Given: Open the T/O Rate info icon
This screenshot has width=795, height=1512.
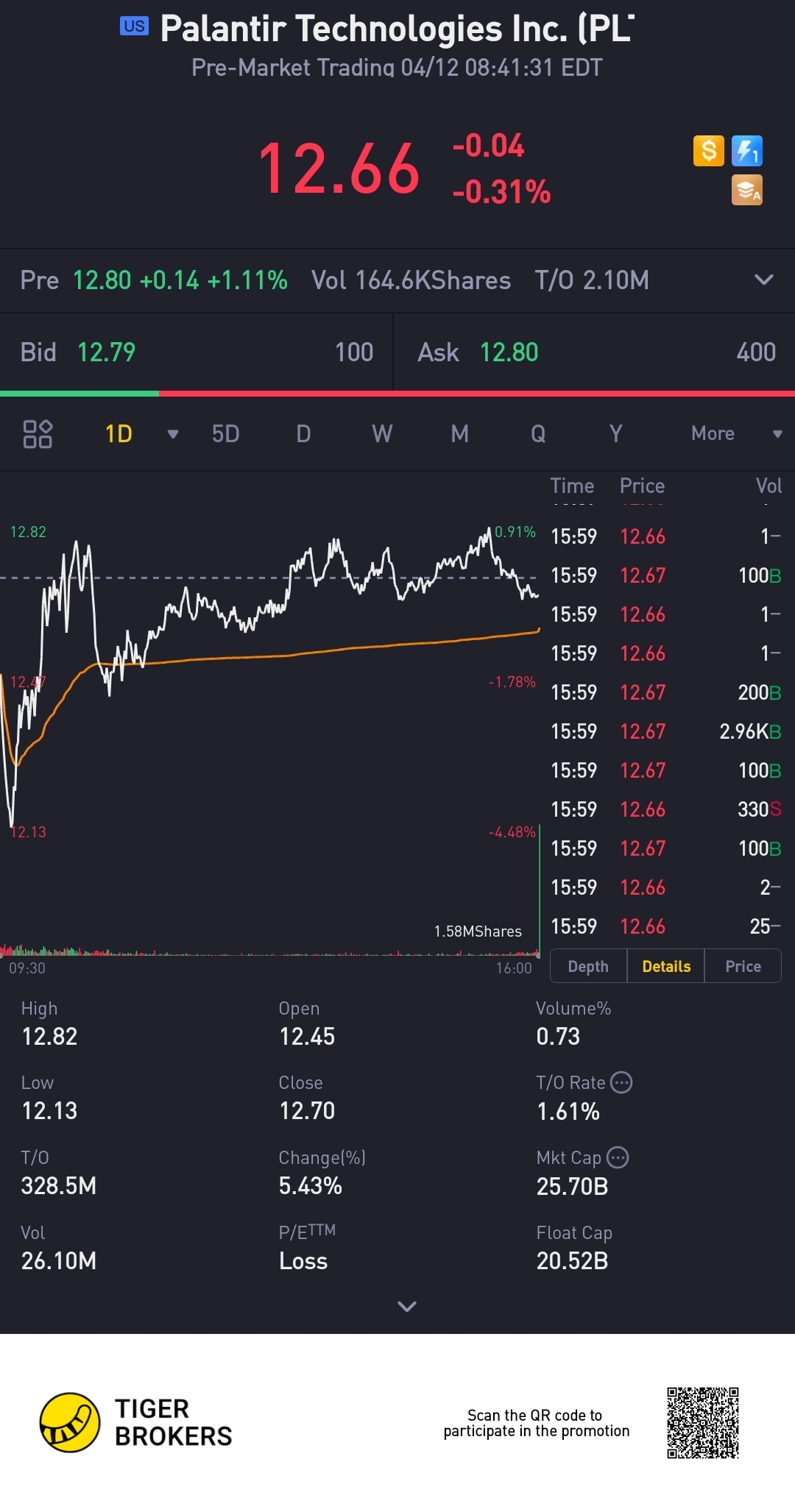Looking at the screenshot, I should click(622, 1082).
